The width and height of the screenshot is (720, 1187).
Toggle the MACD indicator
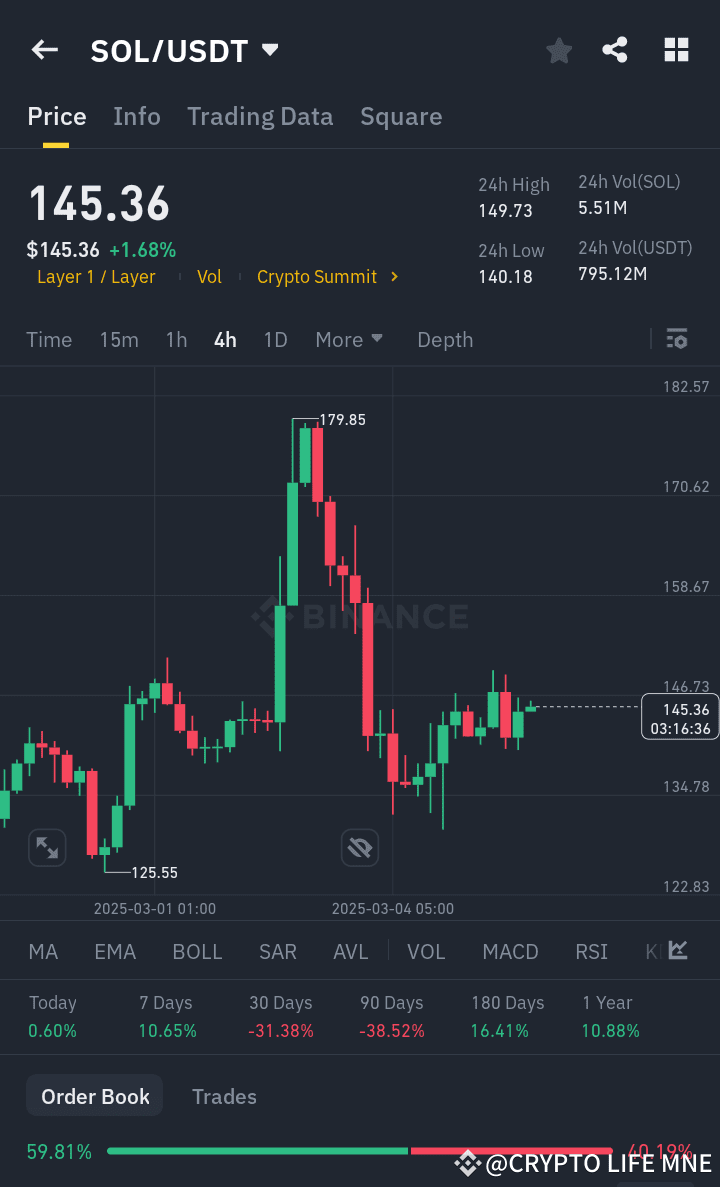click(510, 951)
